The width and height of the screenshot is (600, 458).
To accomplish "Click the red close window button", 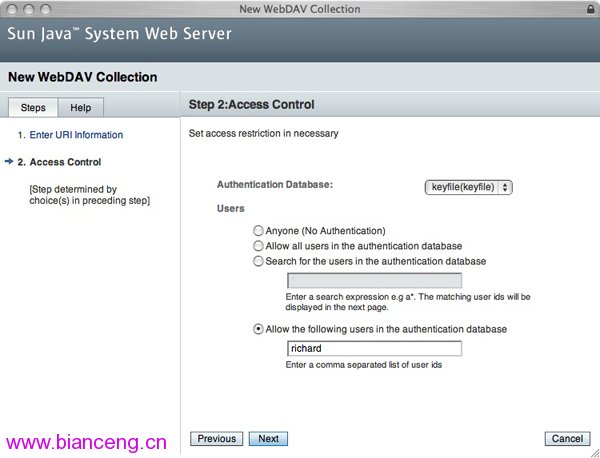I will [12, 10].
